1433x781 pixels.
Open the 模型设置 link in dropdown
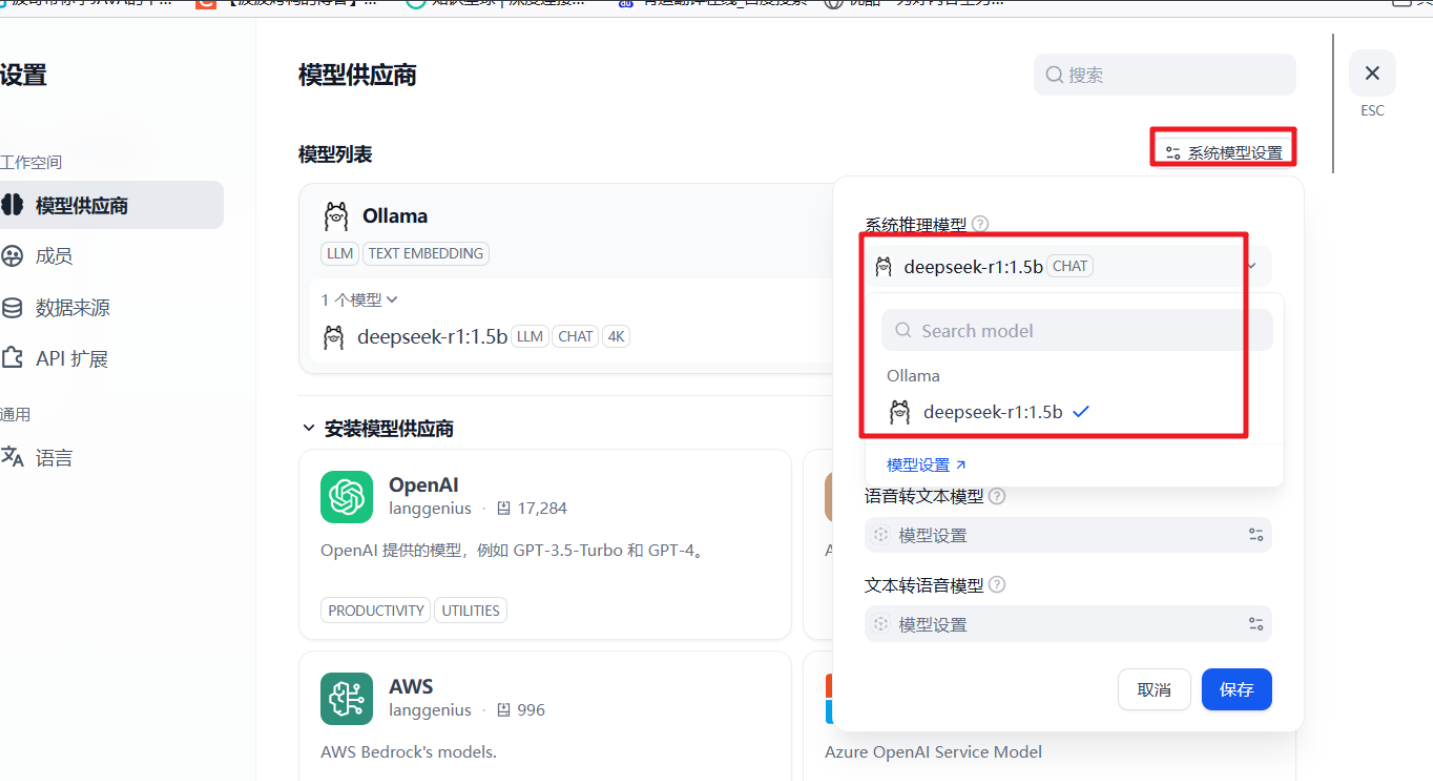927,465
